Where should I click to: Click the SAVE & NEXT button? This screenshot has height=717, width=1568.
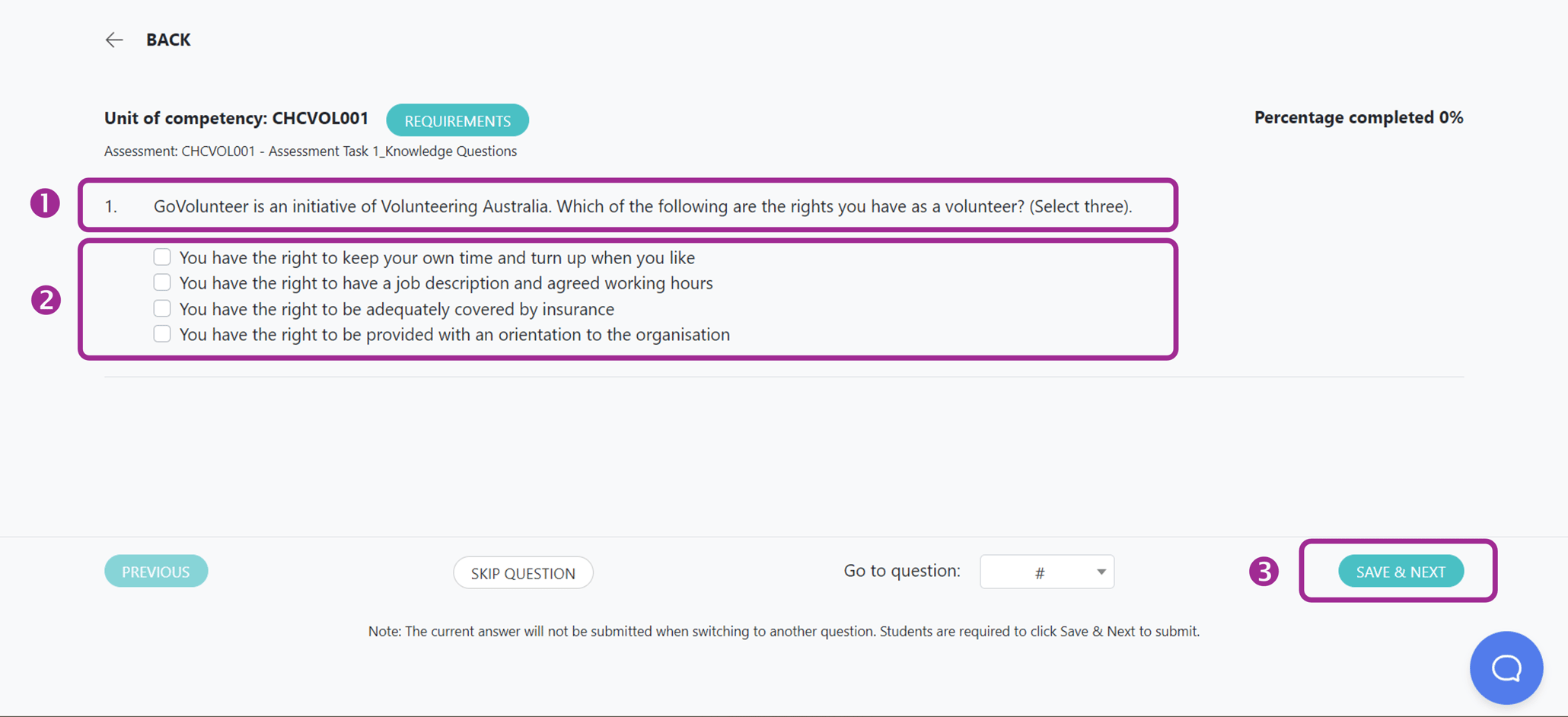point(1400,571)
